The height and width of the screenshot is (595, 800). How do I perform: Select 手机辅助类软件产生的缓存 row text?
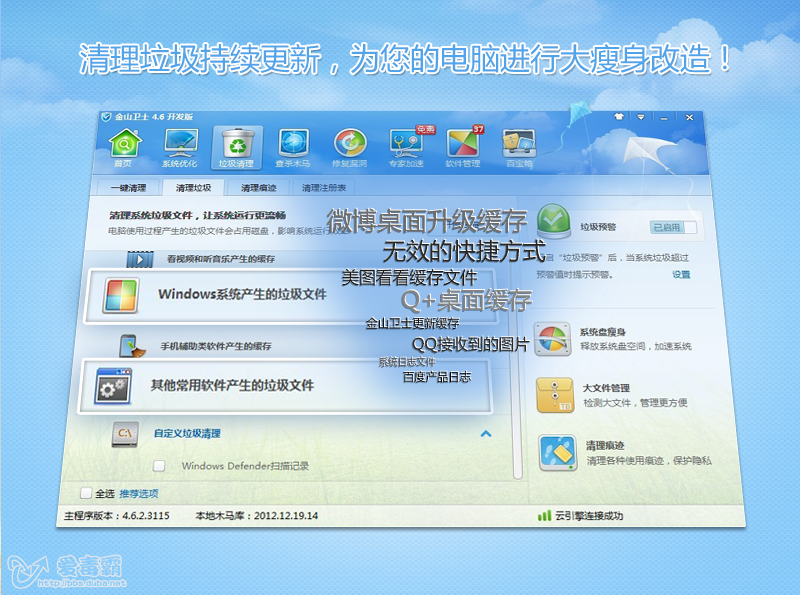coord(216,346)
